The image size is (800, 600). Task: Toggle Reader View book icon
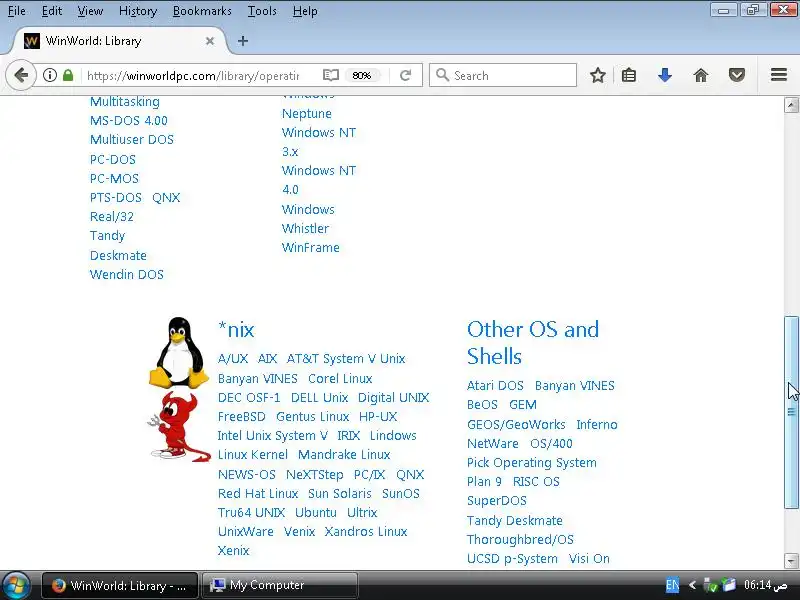pyautogui.click(x=331, y=76)
